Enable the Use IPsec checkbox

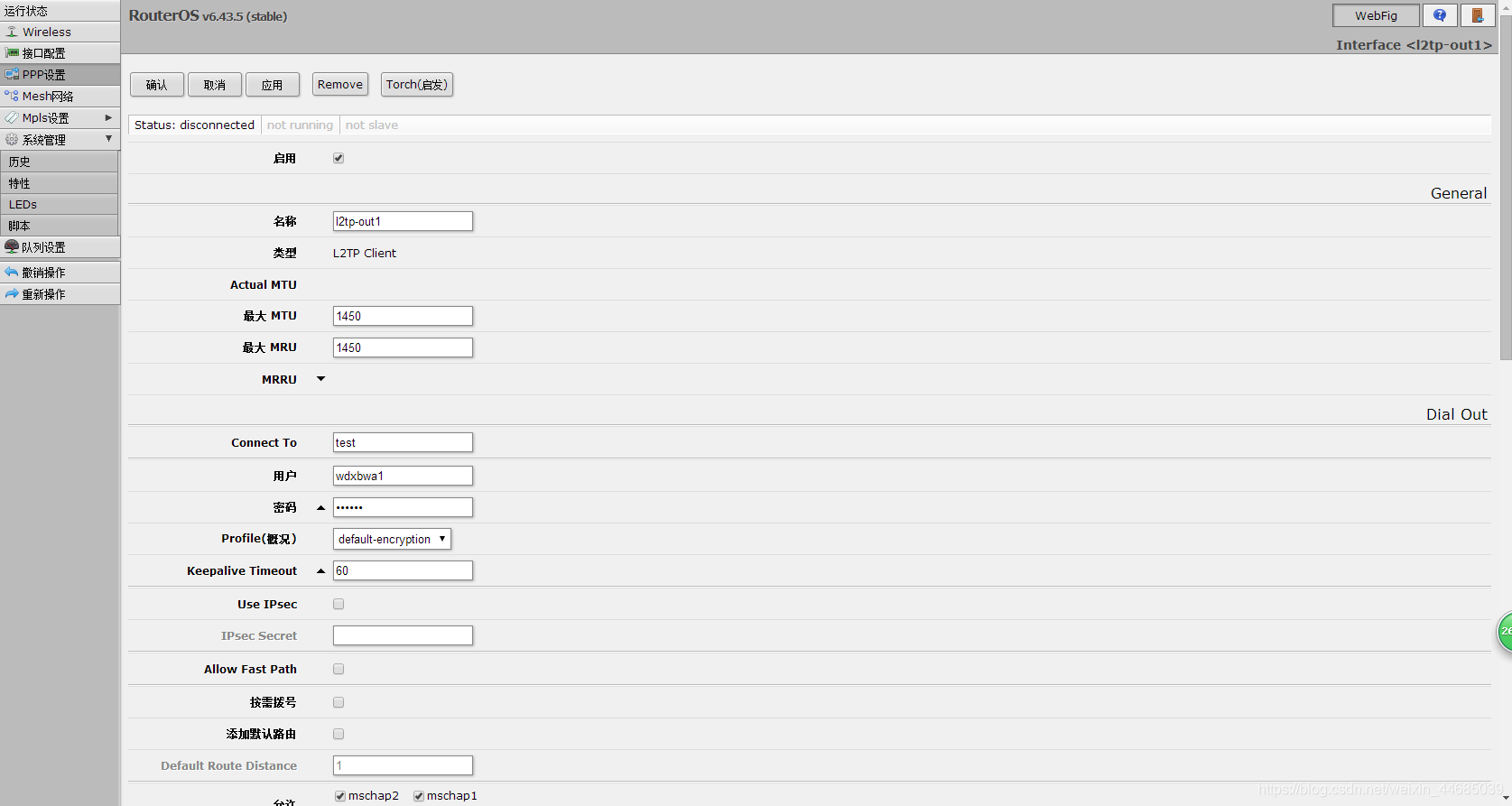[339, 604]
